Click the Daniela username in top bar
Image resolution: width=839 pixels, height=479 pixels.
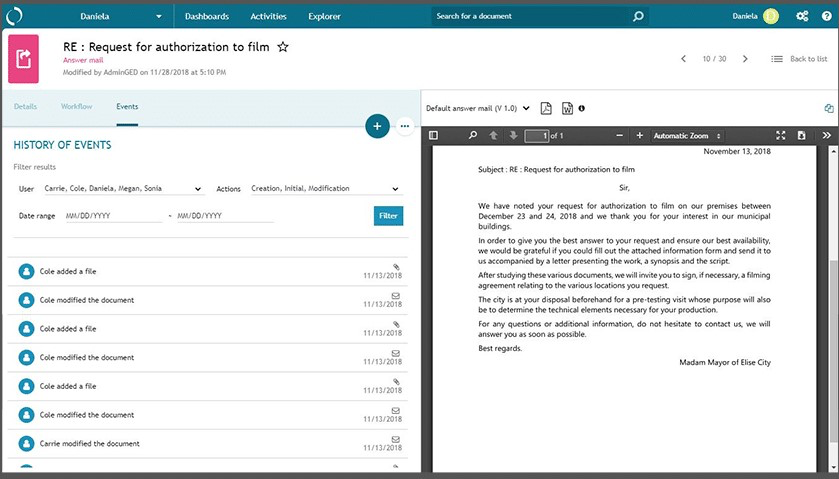[745, 16]
